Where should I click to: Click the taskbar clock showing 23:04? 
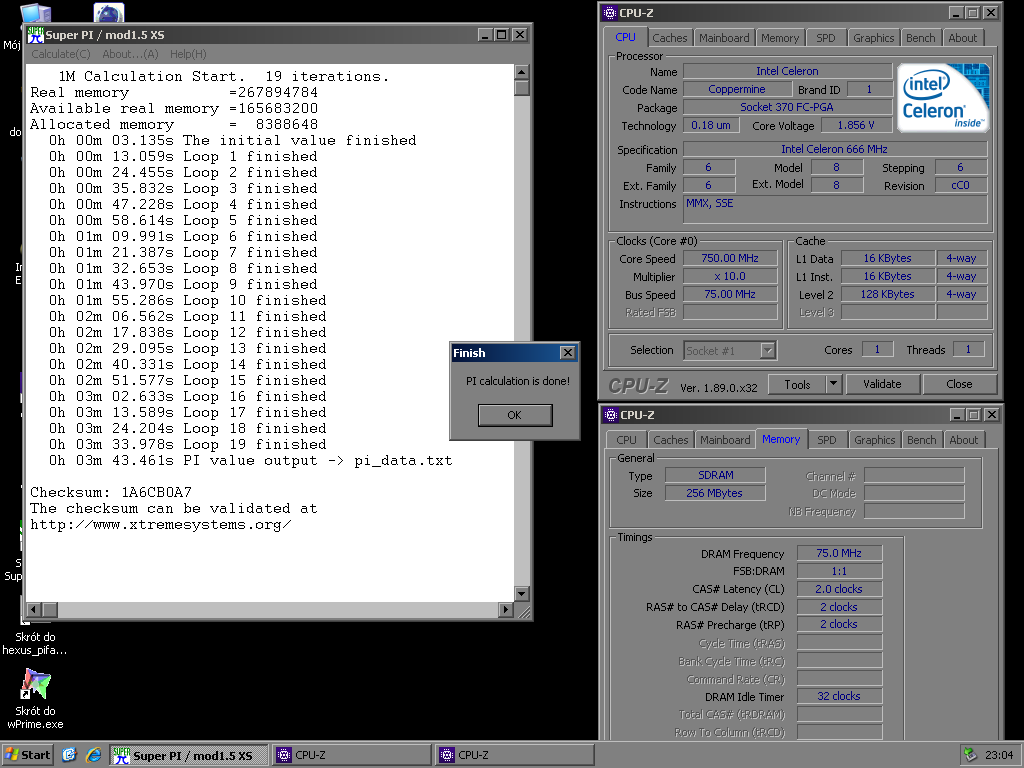coord(999,755)
